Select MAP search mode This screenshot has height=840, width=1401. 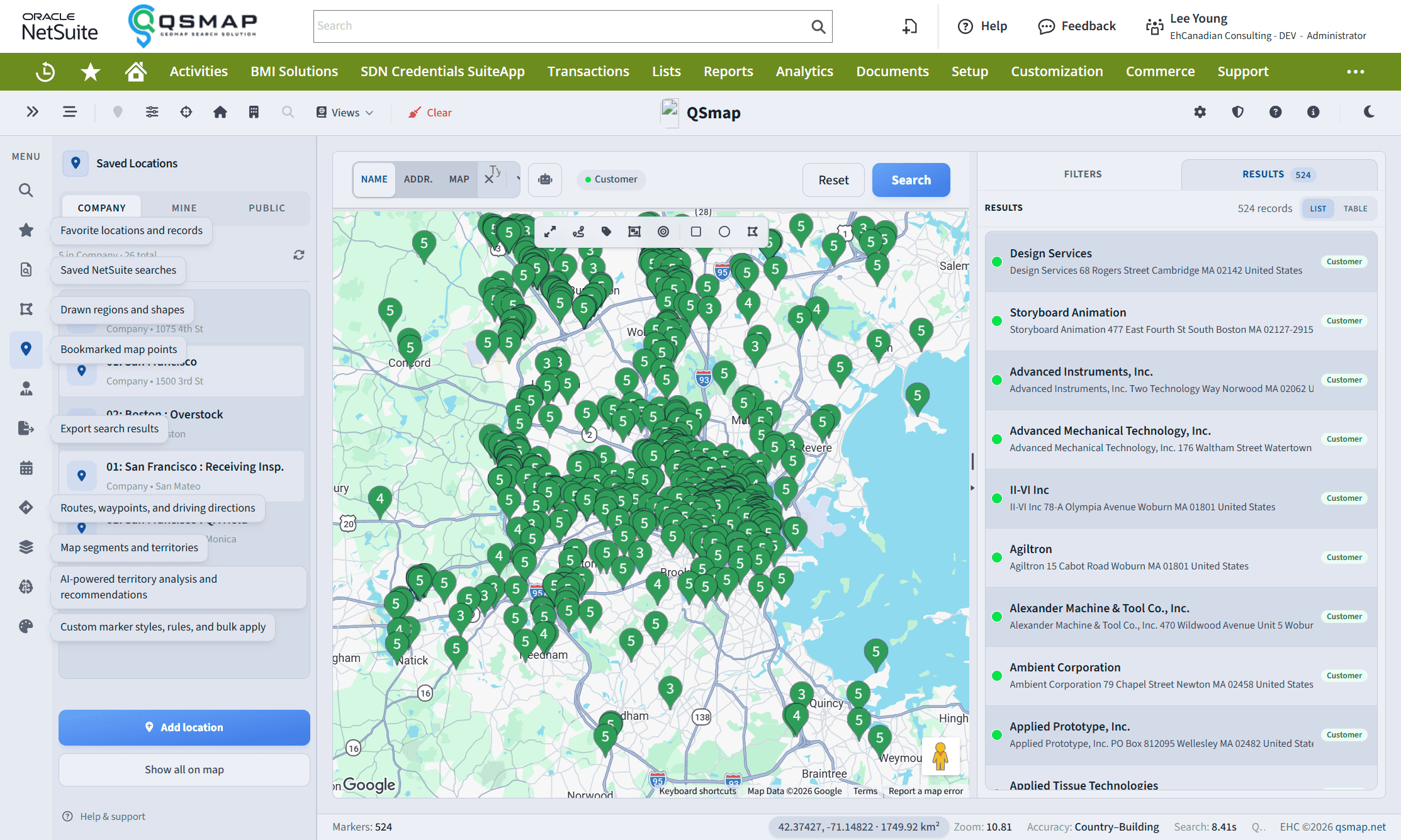coord(459,179)
